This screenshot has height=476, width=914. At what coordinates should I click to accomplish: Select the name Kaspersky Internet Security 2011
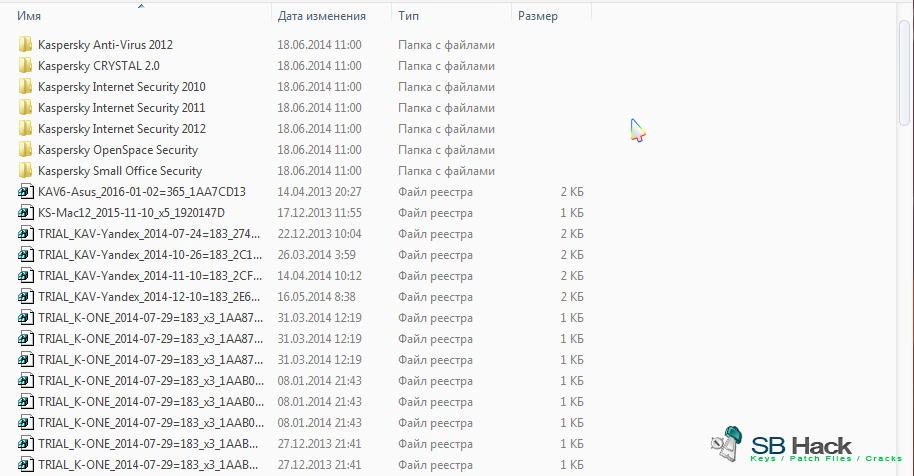pos(122,108)
